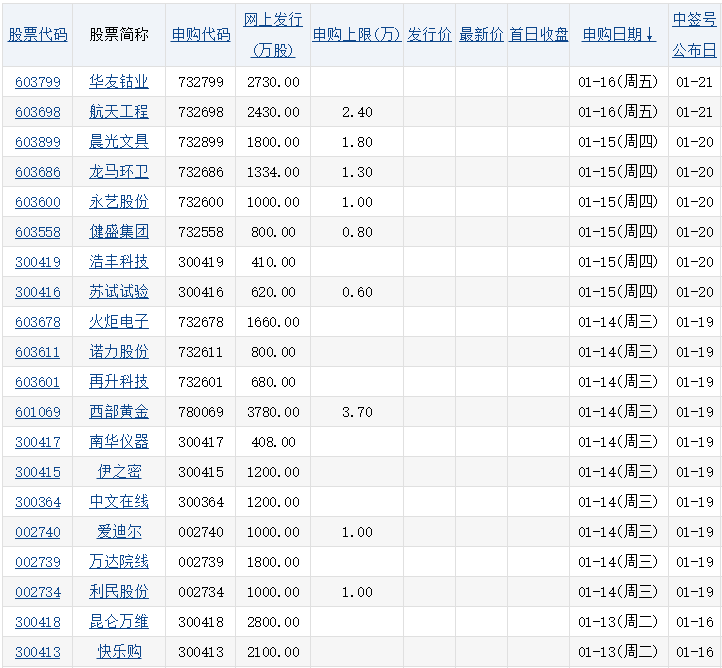This screenshot has width=722, height=668.
Task: Open stock code 603799 link
Action: (x=38, y=82)
